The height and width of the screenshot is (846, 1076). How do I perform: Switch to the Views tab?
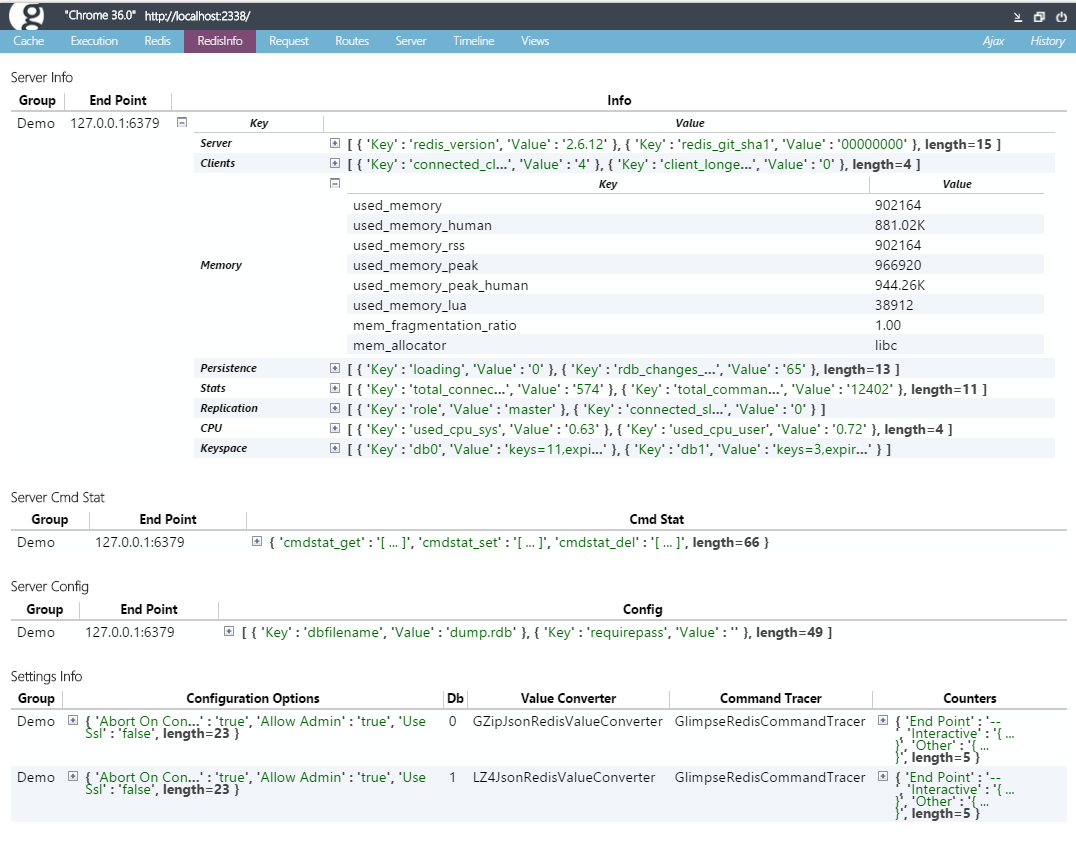(x=535, y=41)
